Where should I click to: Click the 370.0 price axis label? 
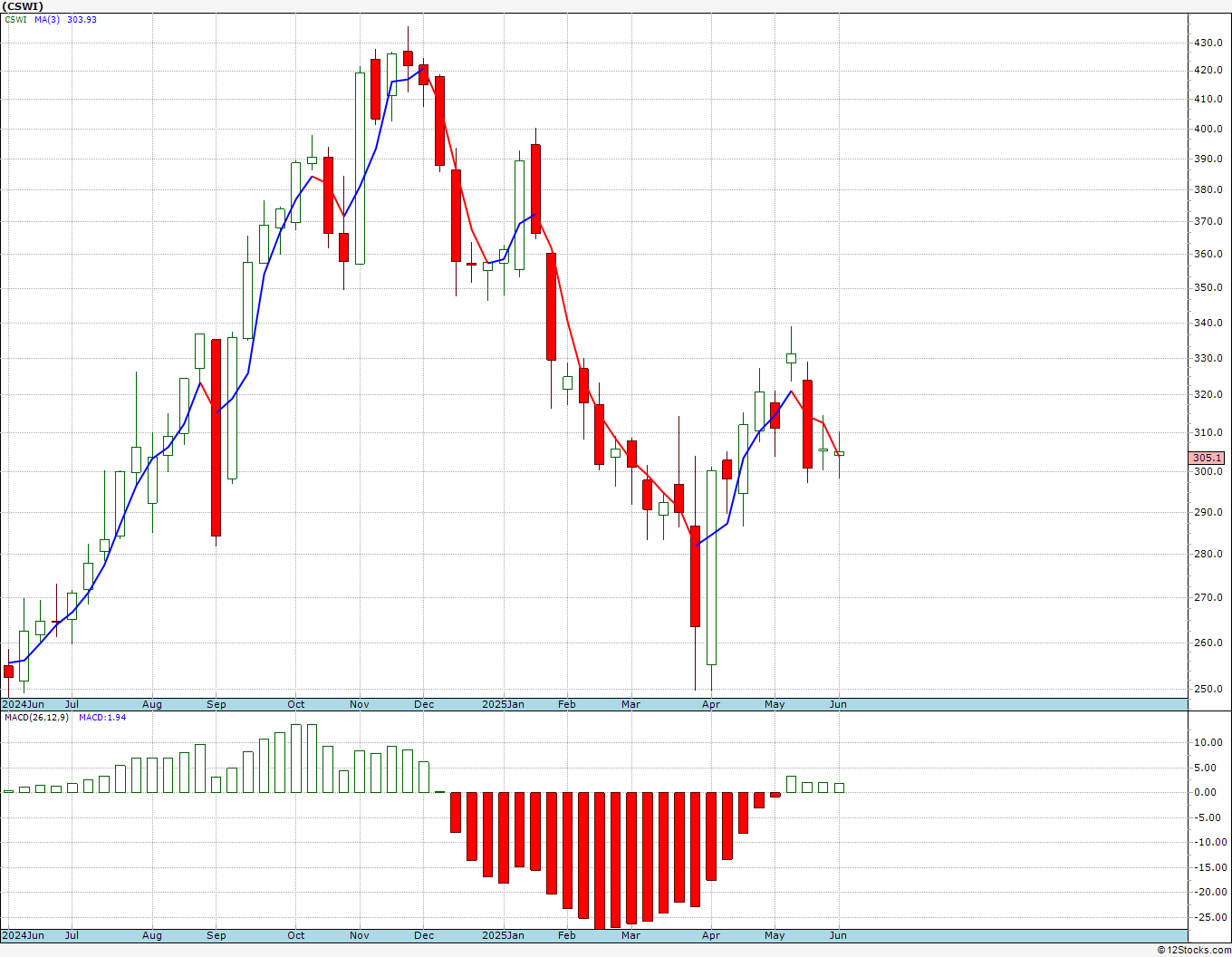click(x=1208, y=222)
